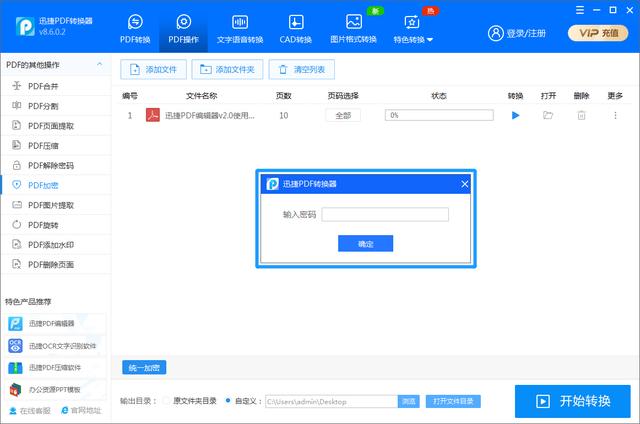
Task: Click the blue play convert icon in row 1
Action: [516, 116]
